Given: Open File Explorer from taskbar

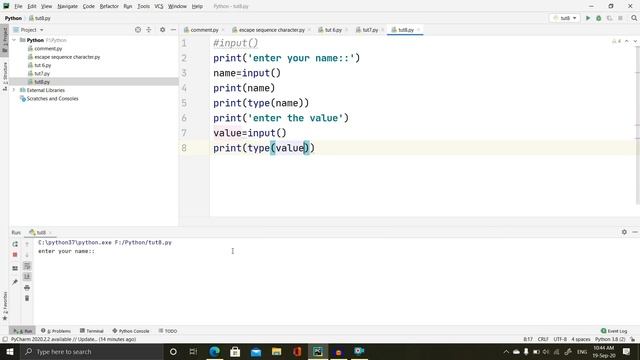Looking at the screenshot, I should pos(276,351).
